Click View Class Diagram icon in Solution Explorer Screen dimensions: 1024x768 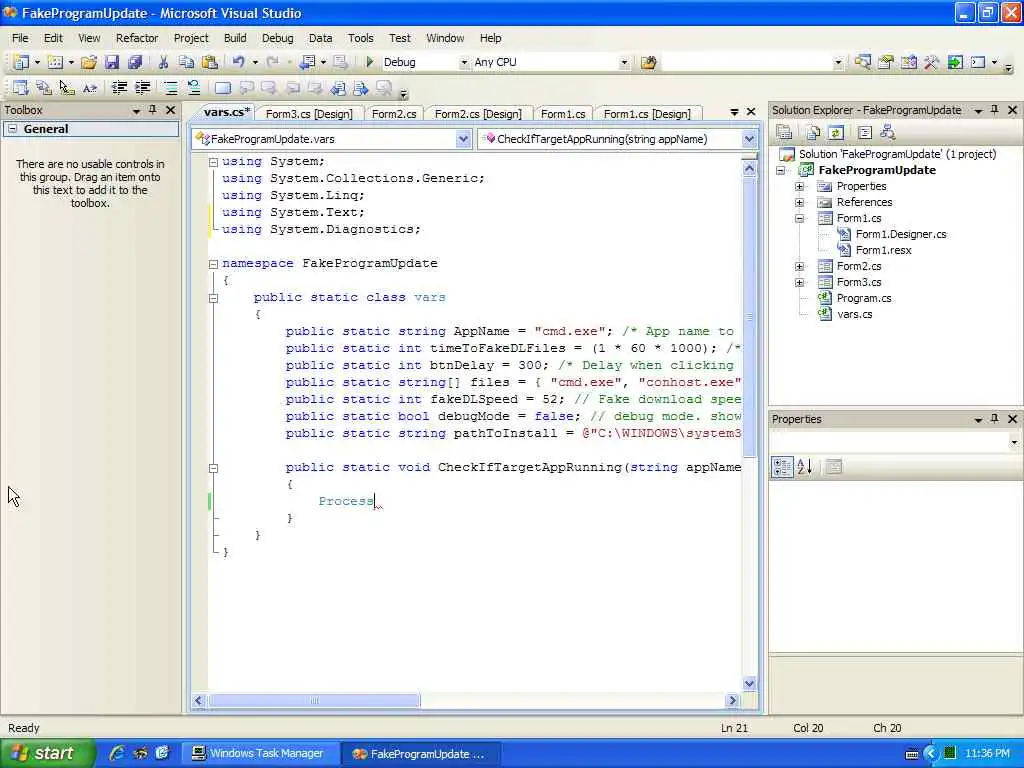click(x=888, y=133)
